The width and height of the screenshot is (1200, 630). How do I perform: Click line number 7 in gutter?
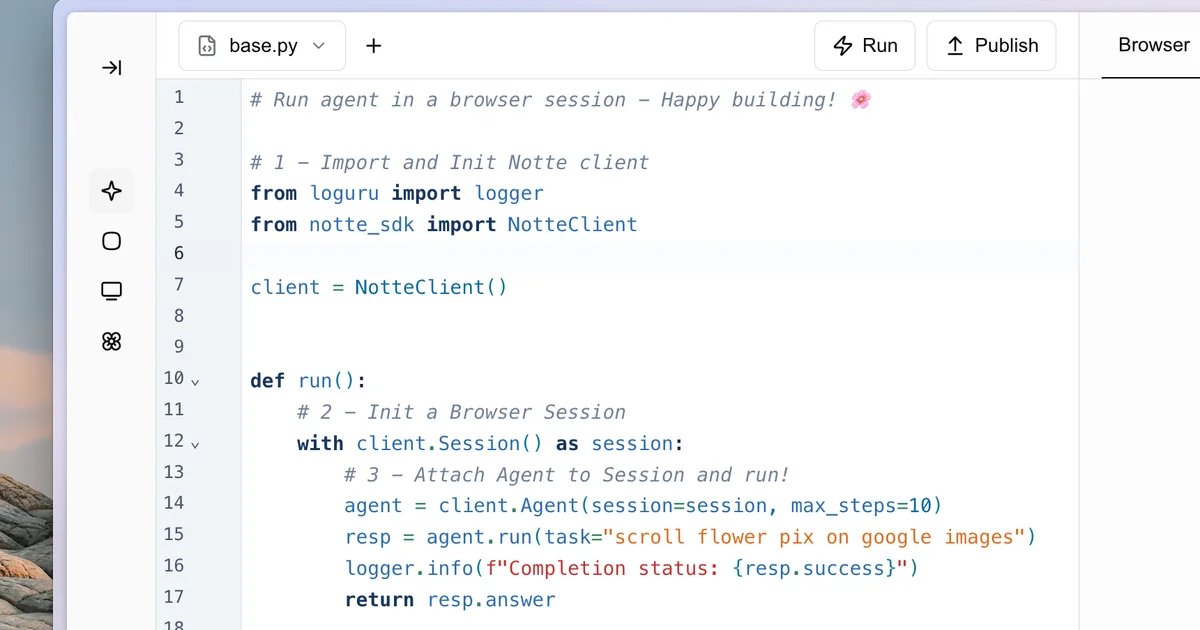[179, 284]
